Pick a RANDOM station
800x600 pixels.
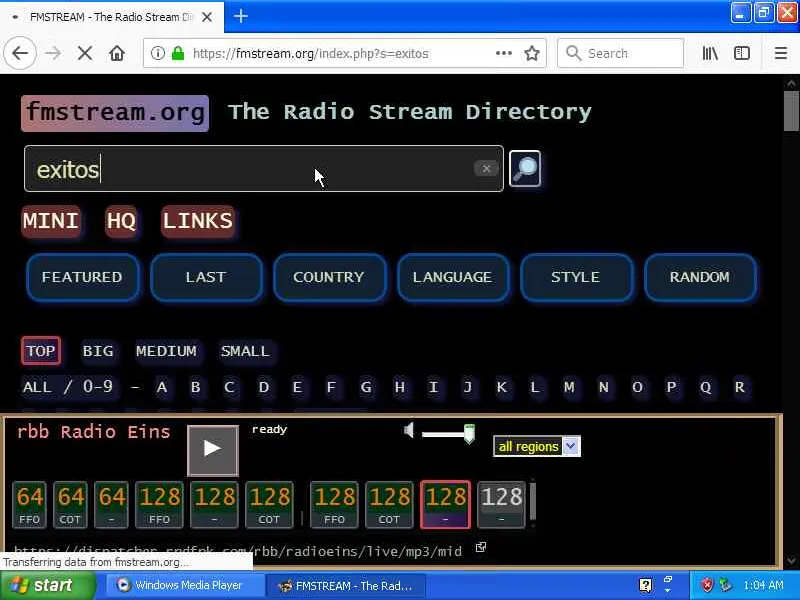(x=700, y=277)
